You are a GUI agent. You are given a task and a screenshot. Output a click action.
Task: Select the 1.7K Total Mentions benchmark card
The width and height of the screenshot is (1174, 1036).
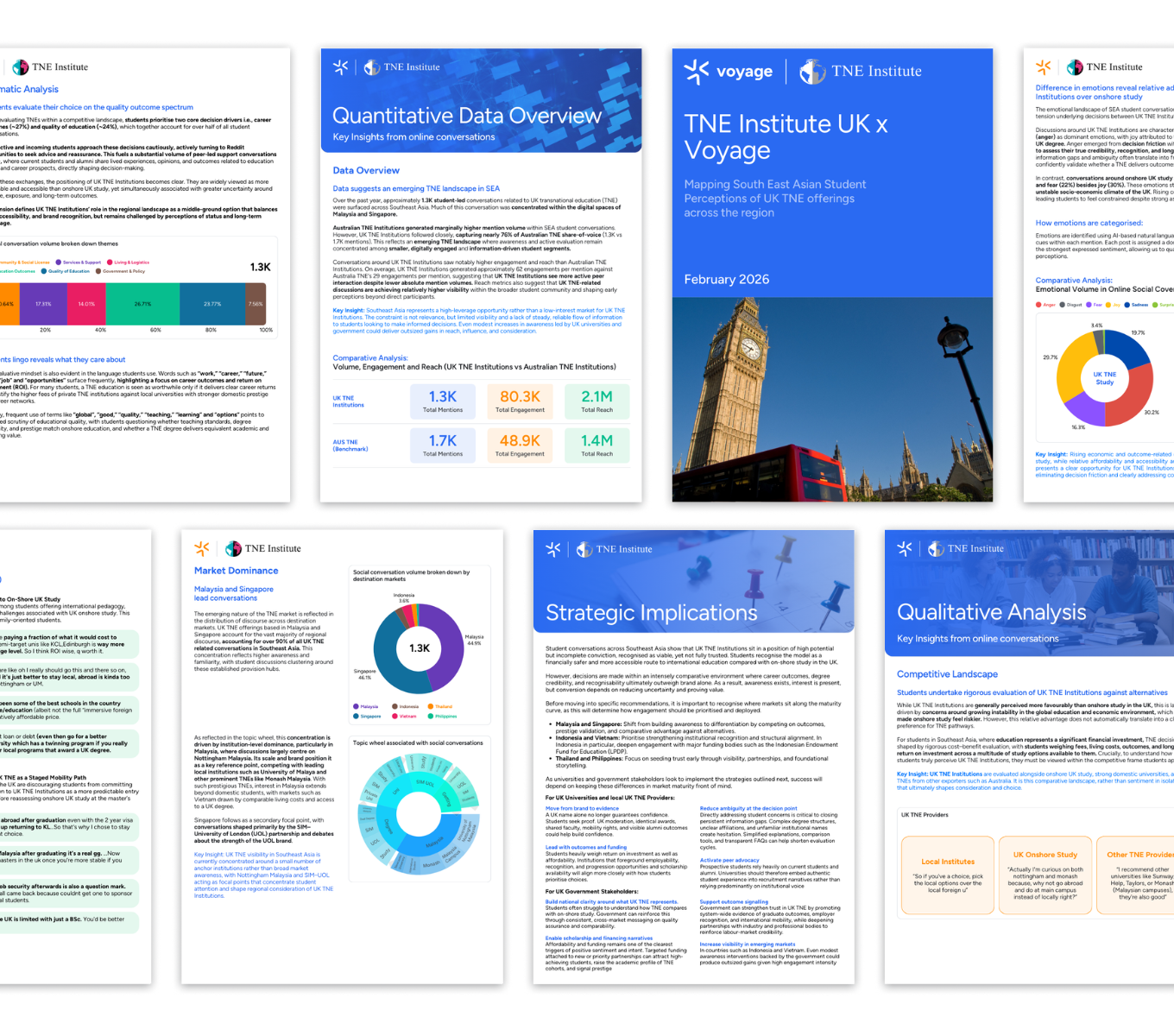pyautogui.click(x=443, y=445)
